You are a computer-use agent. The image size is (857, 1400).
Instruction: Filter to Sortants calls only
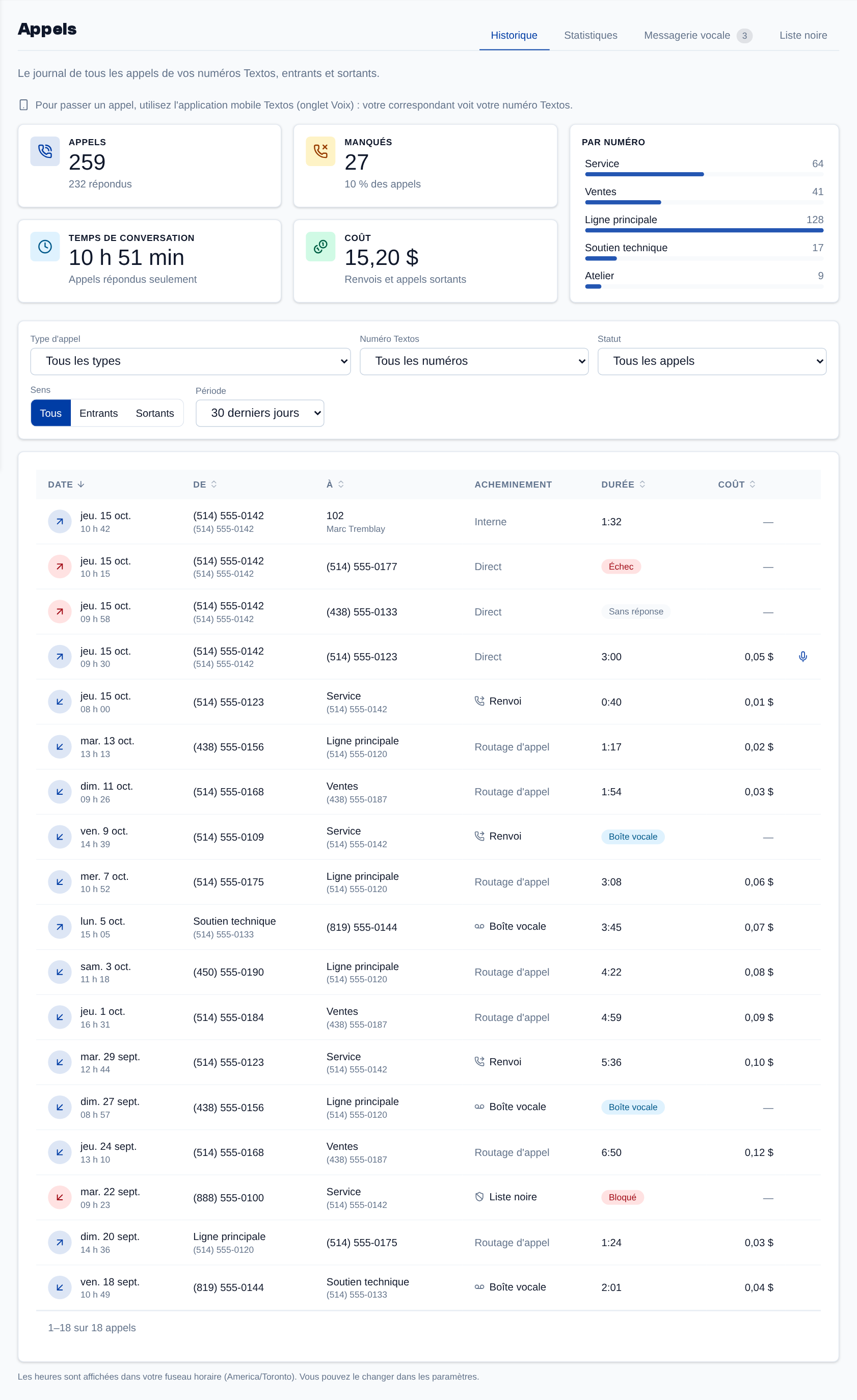tap(154, 413)
